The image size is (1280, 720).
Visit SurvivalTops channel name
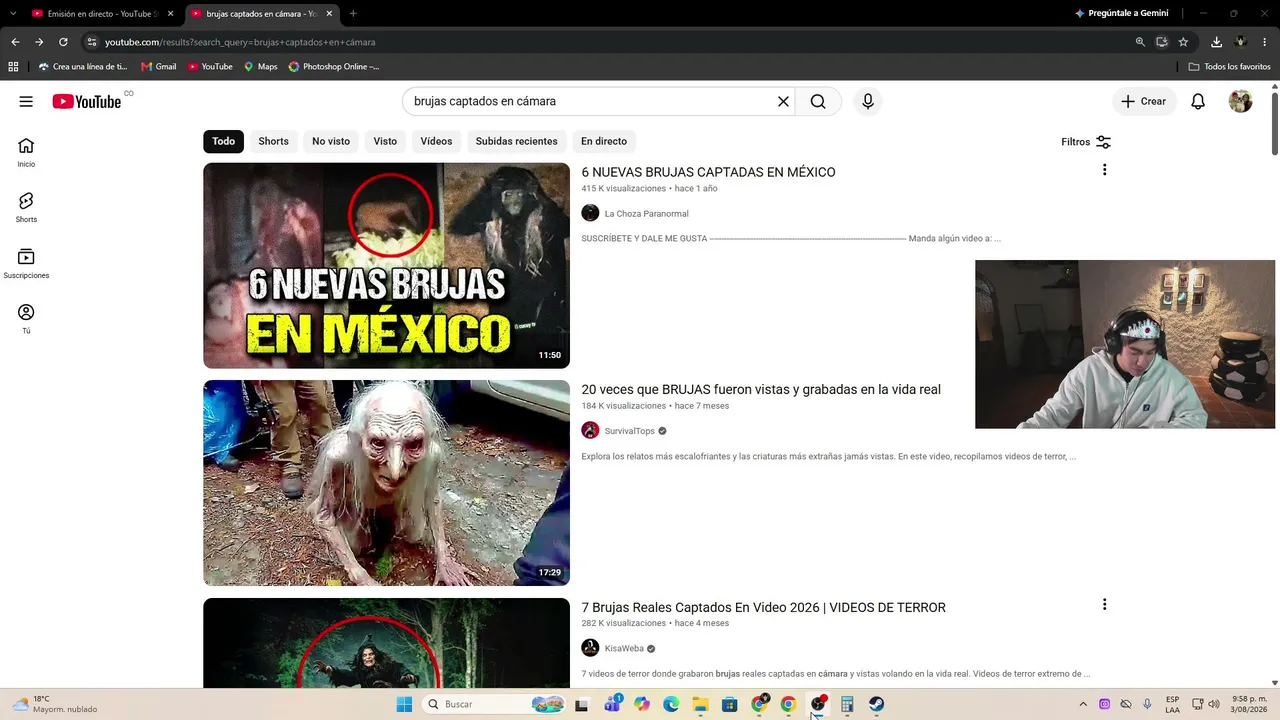[x=629, y=431]
